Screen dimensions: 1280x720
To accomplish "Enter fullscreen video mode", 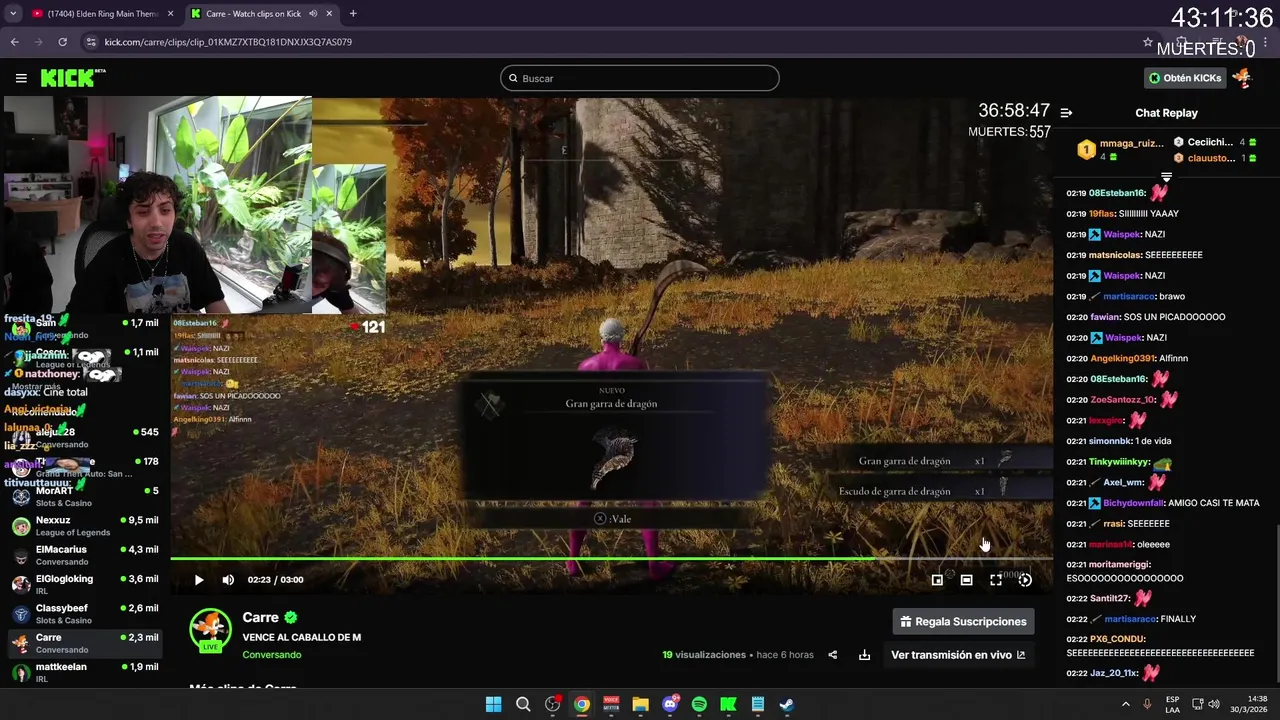I will [996, 580].
